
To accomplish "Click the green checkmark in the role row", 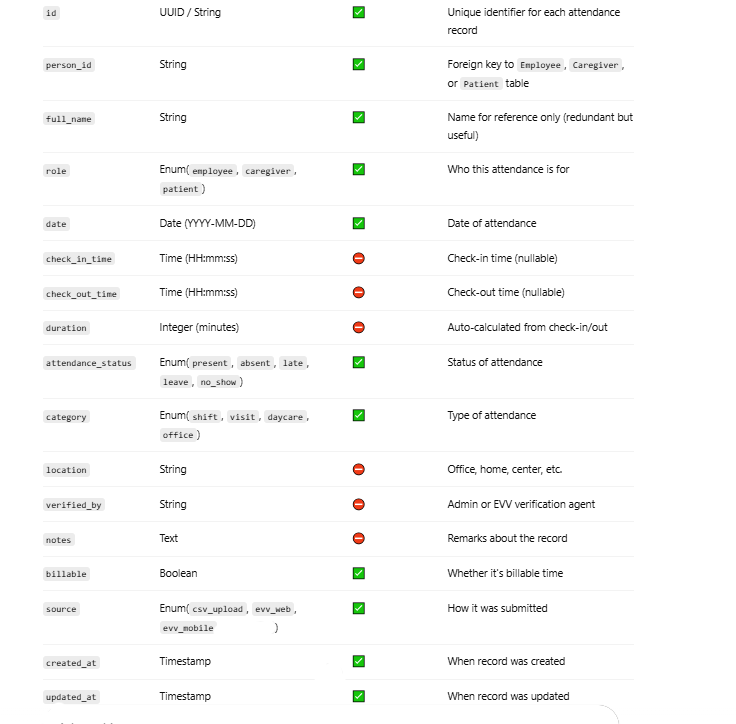I will point(359,170).
